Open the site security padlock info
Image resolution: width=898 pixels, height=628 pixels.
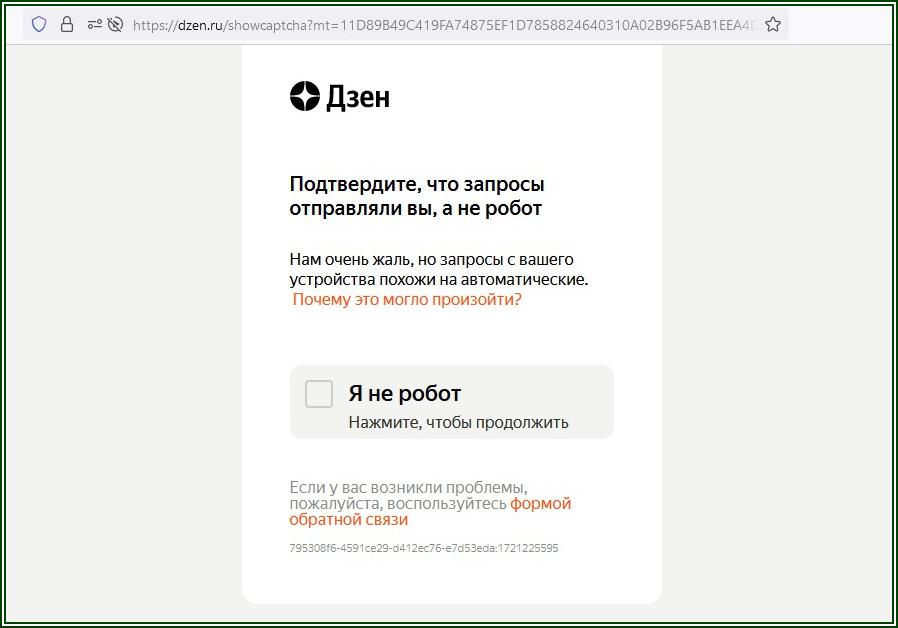tap(67, 24)
